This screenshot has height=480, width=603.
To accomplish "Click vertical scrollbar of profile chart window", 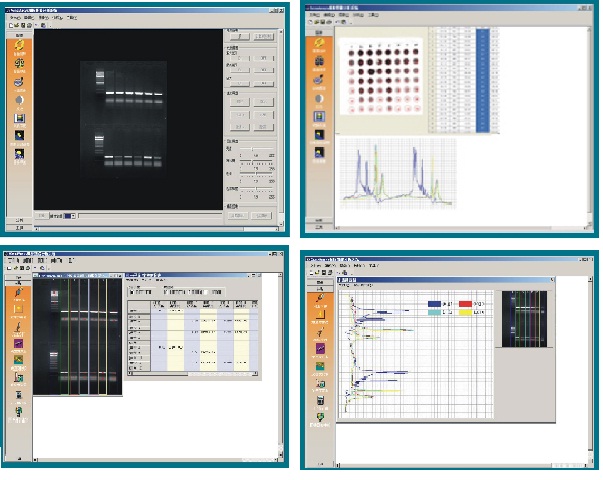I will tap(591, 368).
